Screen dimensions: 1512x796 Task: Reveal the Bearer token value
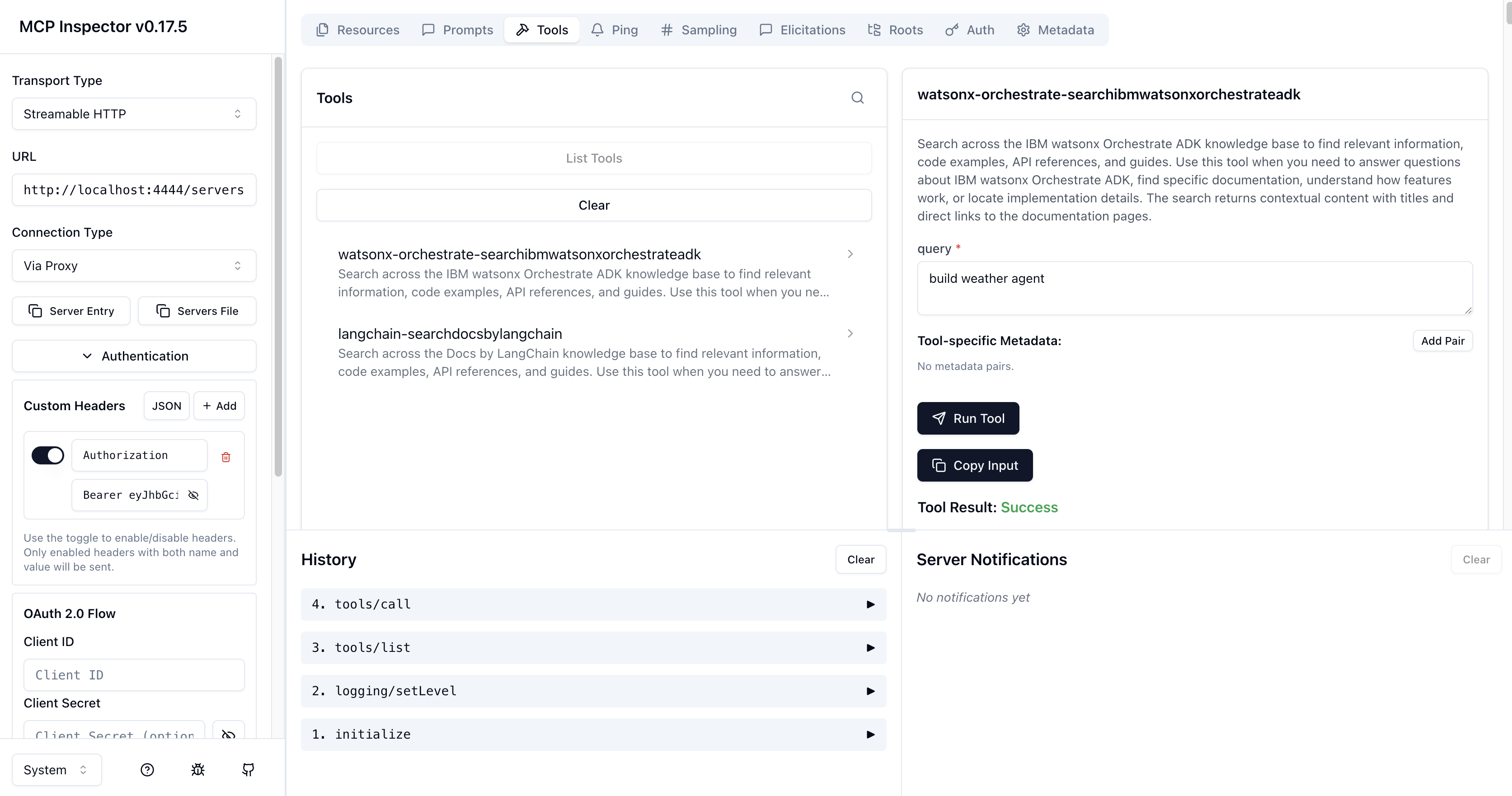tap(193, 495)
